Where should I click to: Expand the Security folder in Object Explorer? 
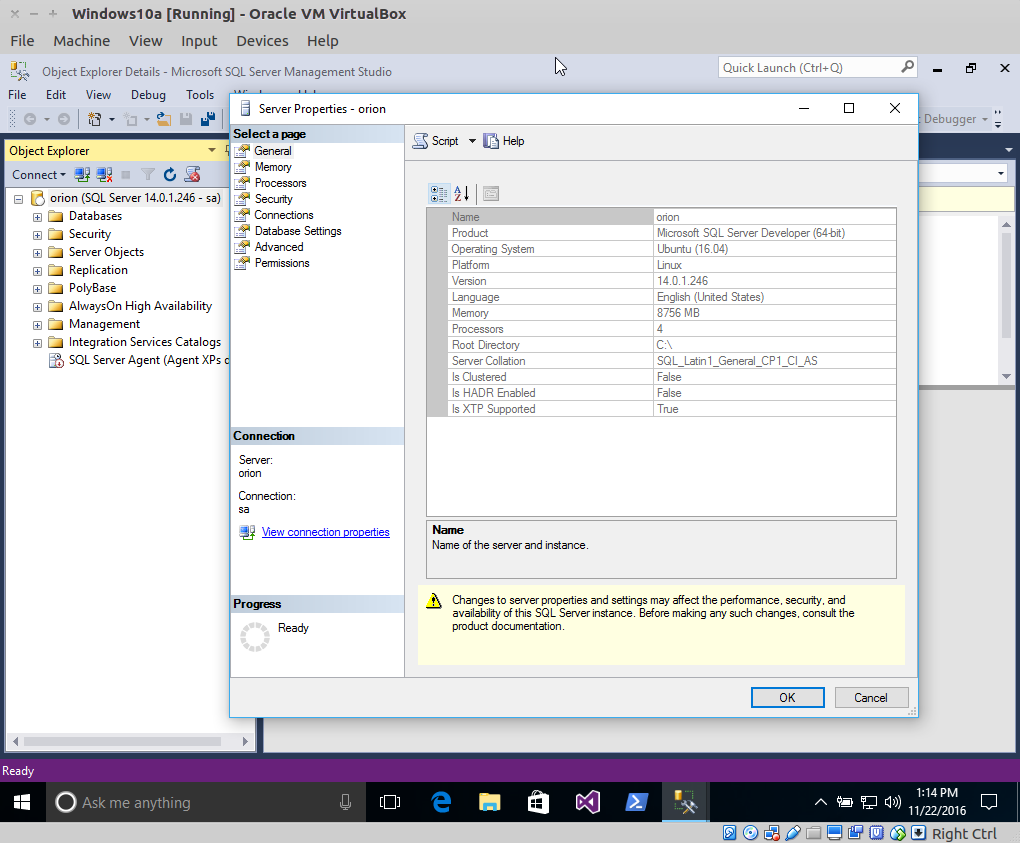tap(38, 235)
